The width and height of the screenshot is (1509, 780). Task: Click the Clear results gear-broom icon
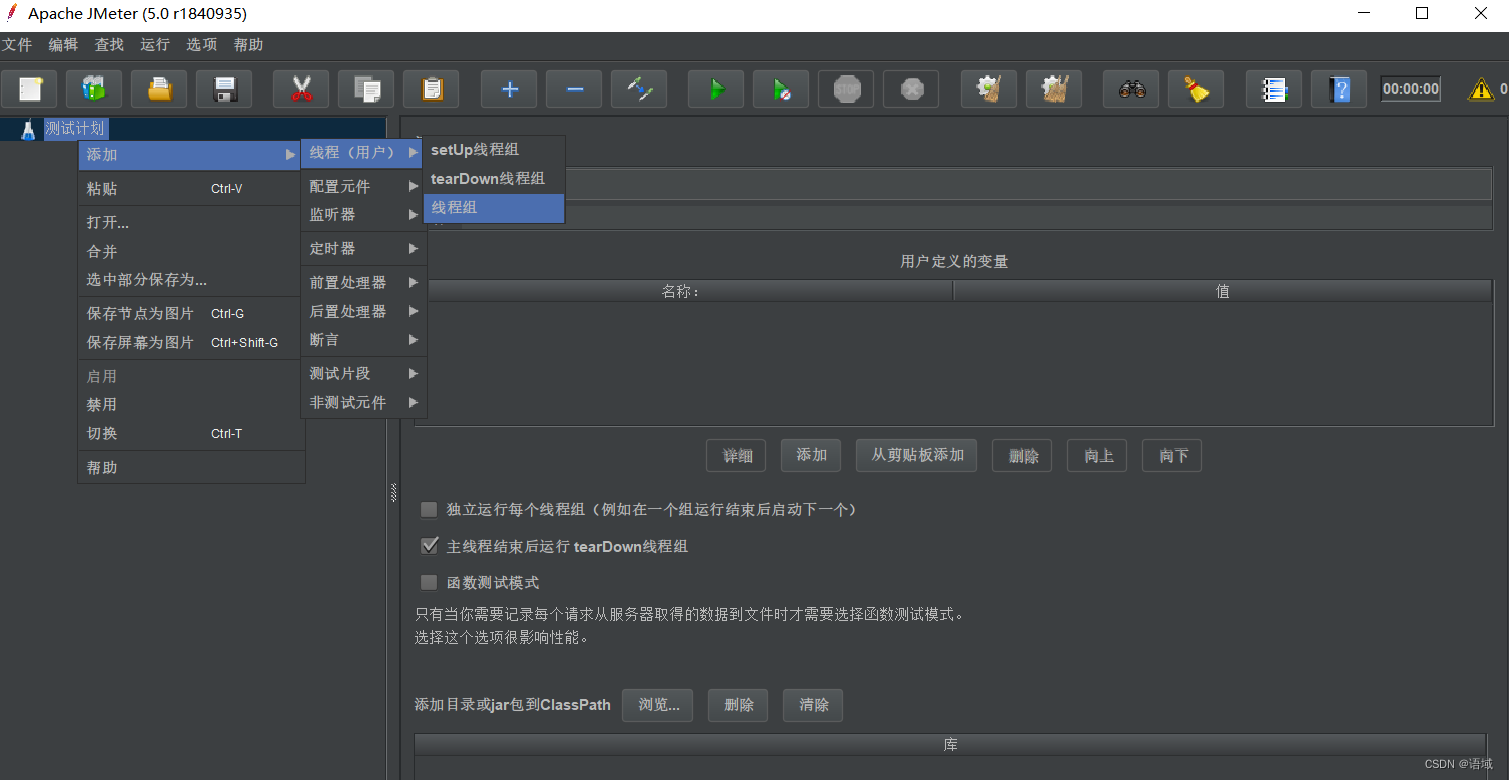[989, 89]
